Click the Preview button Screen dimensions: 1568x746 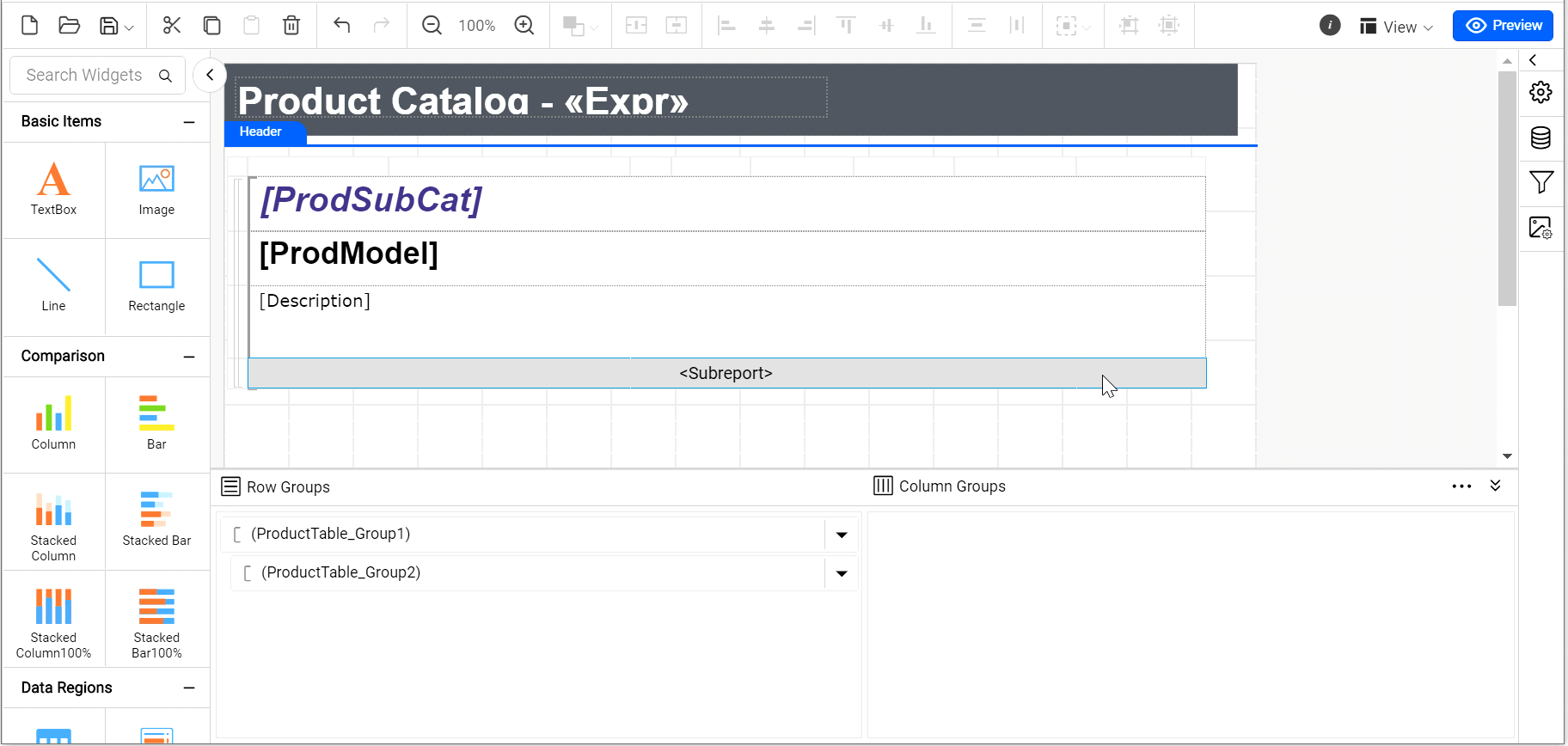click(1503, 26)
